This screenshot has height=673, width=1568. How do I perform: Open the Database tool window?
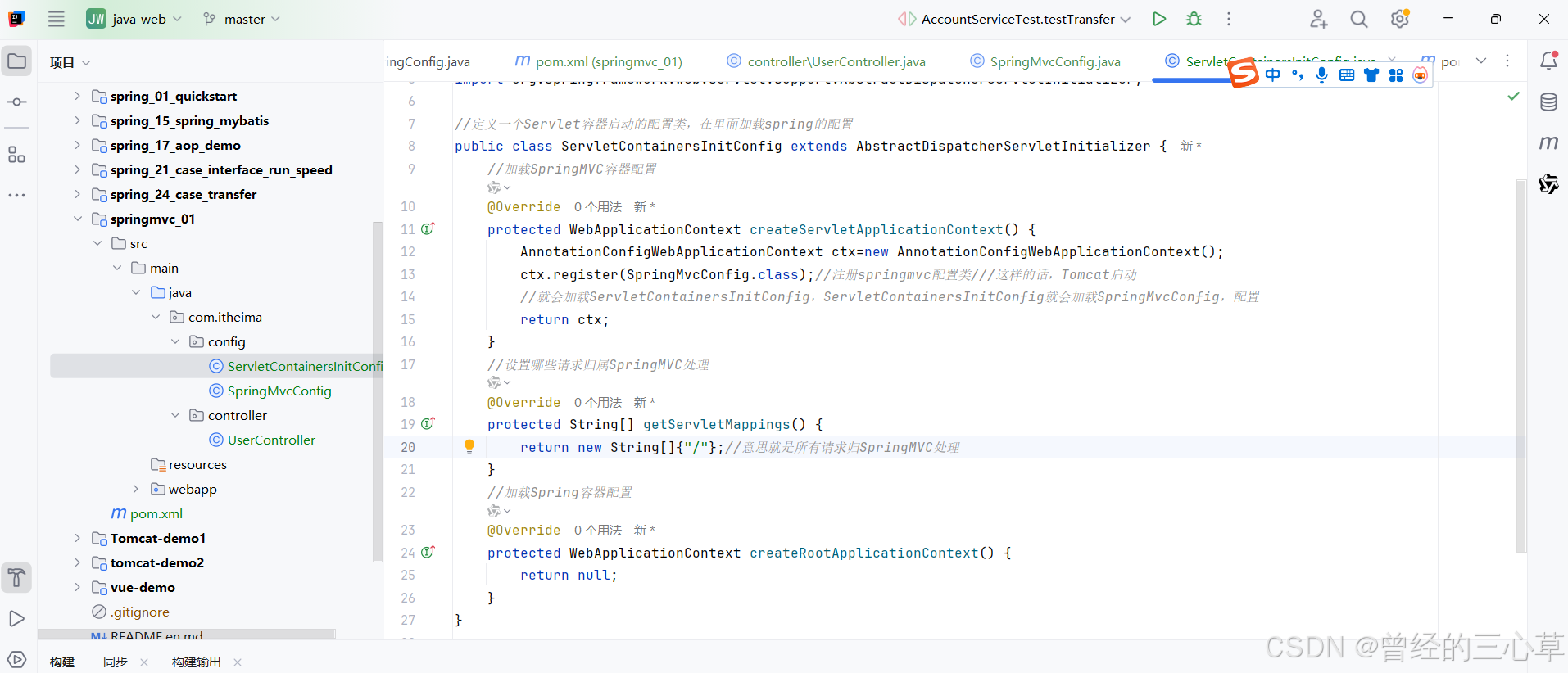point(1548,102)
